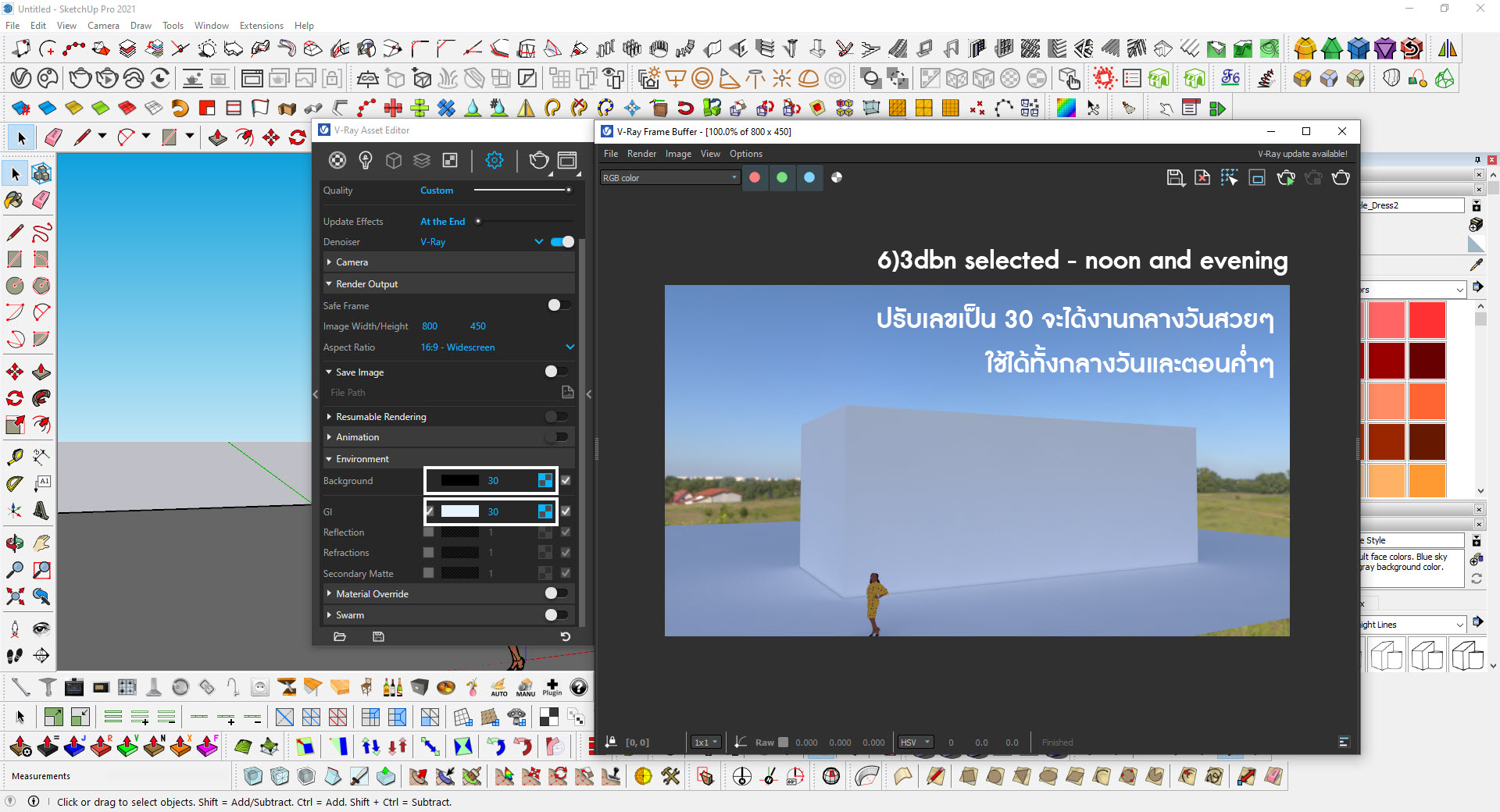Open Render menu in V-Ray Frame Buffer
This screenshot has height=812, width=1500.
tap(641, 154)
